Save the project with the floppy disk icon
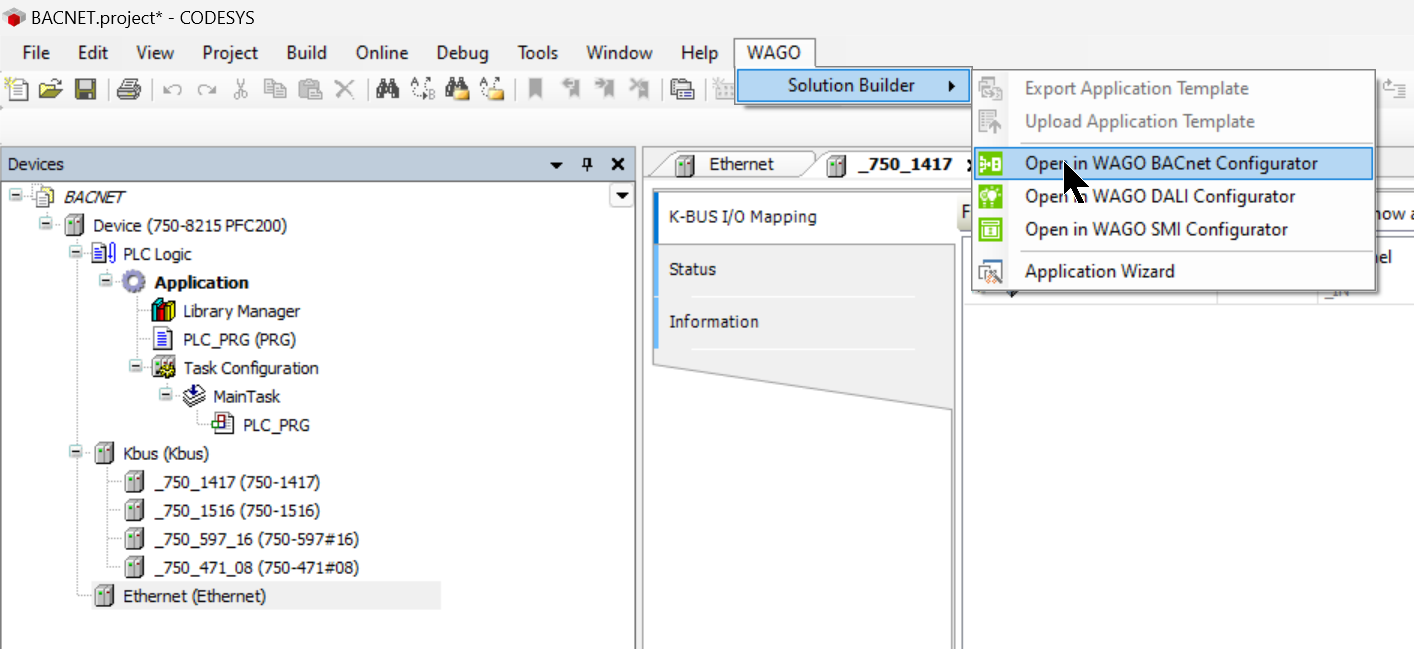1414x649 pixels. (85, 89)
